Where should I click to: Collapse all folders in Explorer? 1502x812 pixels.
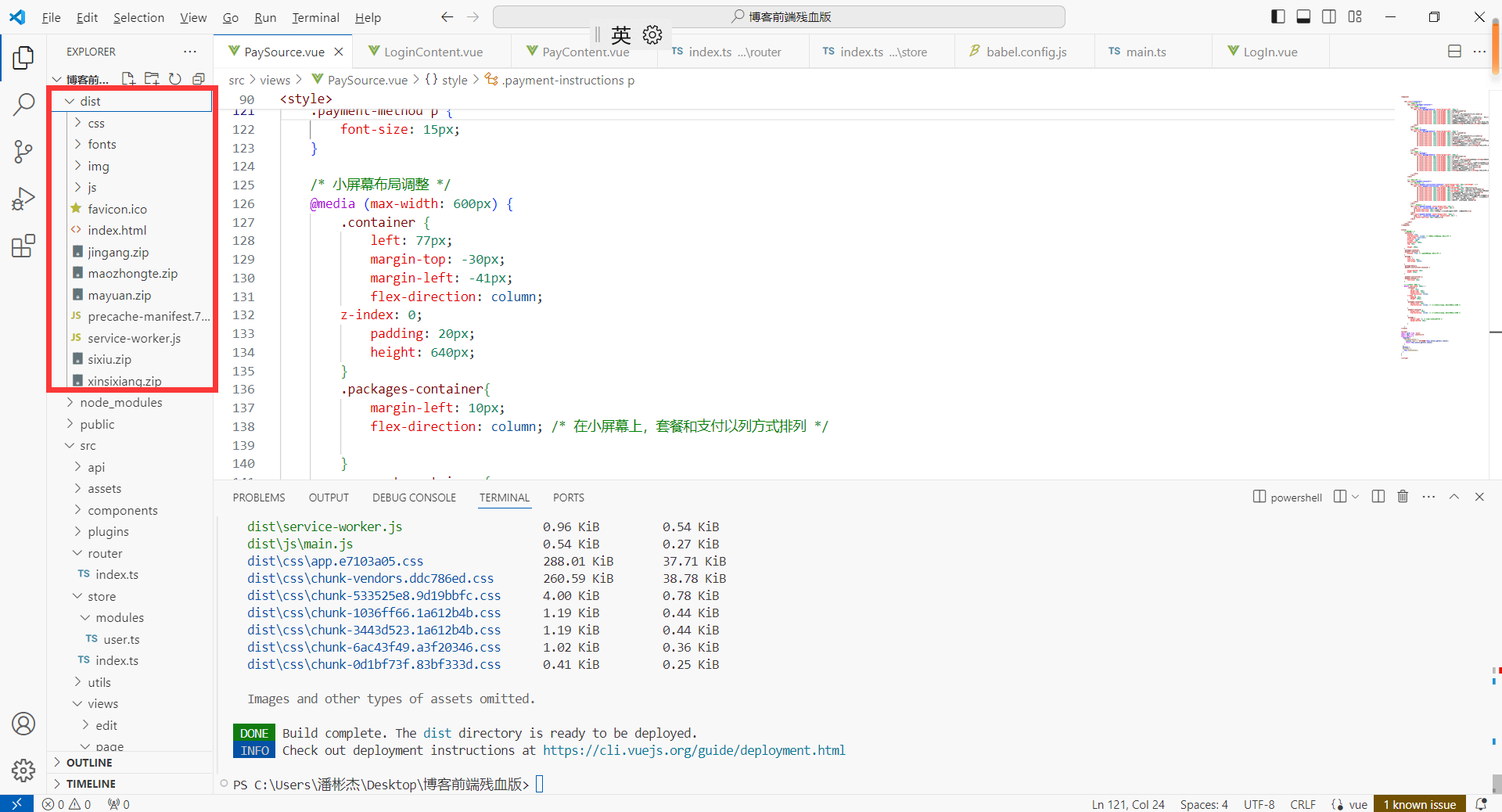click(199, 79)
